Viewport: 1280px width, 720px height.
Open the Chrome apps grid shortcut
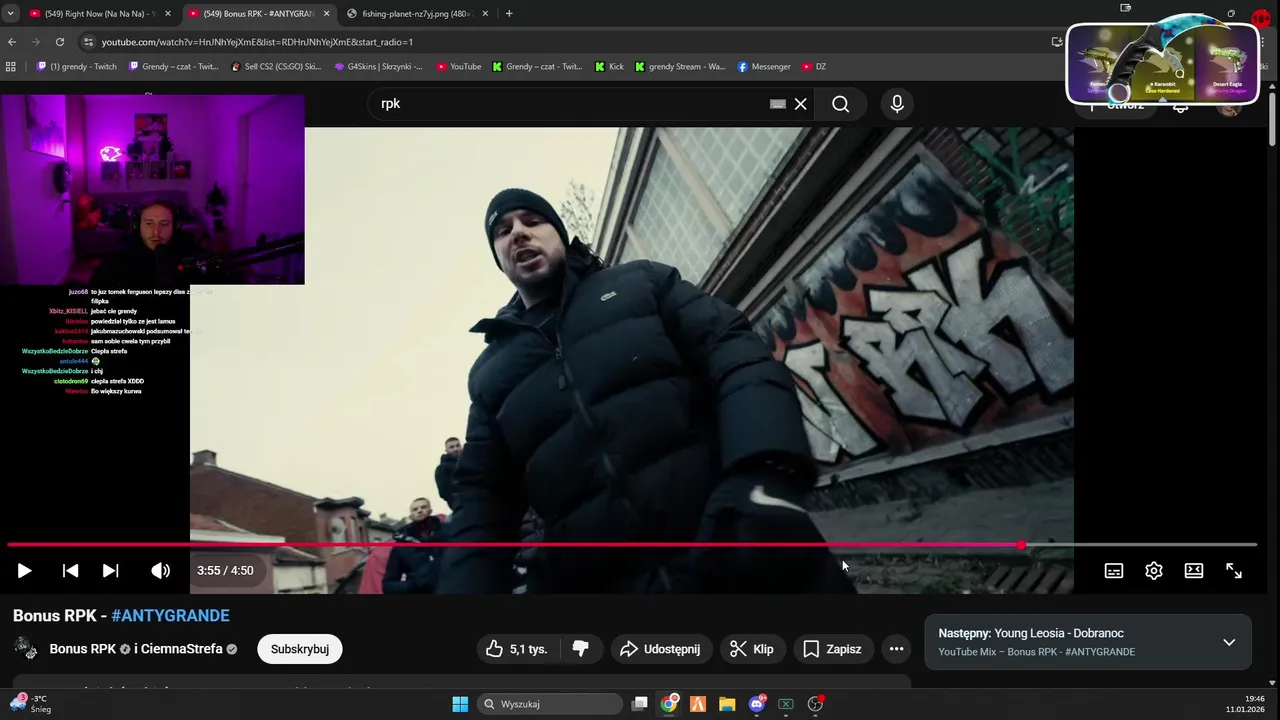(11, 67)
